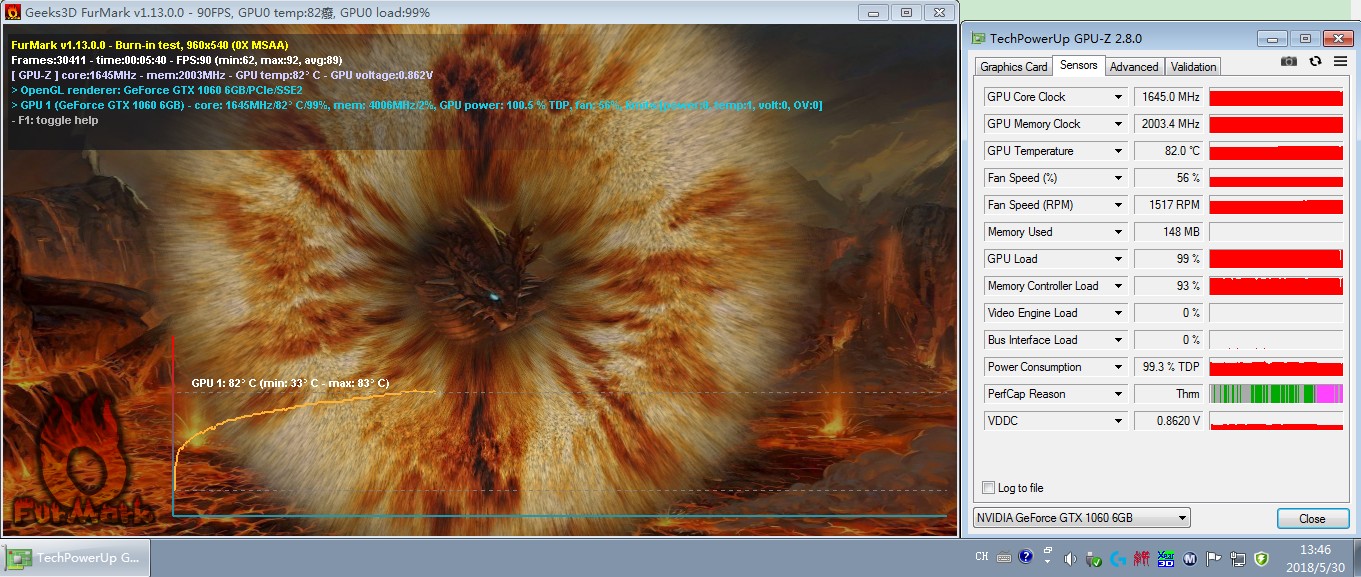Expand the Memory Used sensor dropdown
This screenshot has width=1361, height=577.
coord(1119,232)
